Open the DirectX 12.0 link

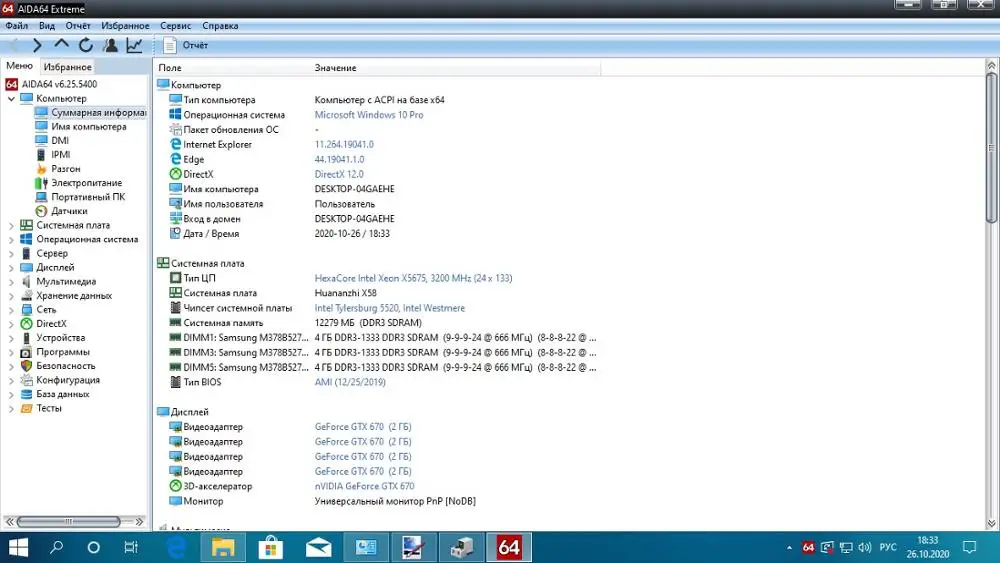pos(339,174)
